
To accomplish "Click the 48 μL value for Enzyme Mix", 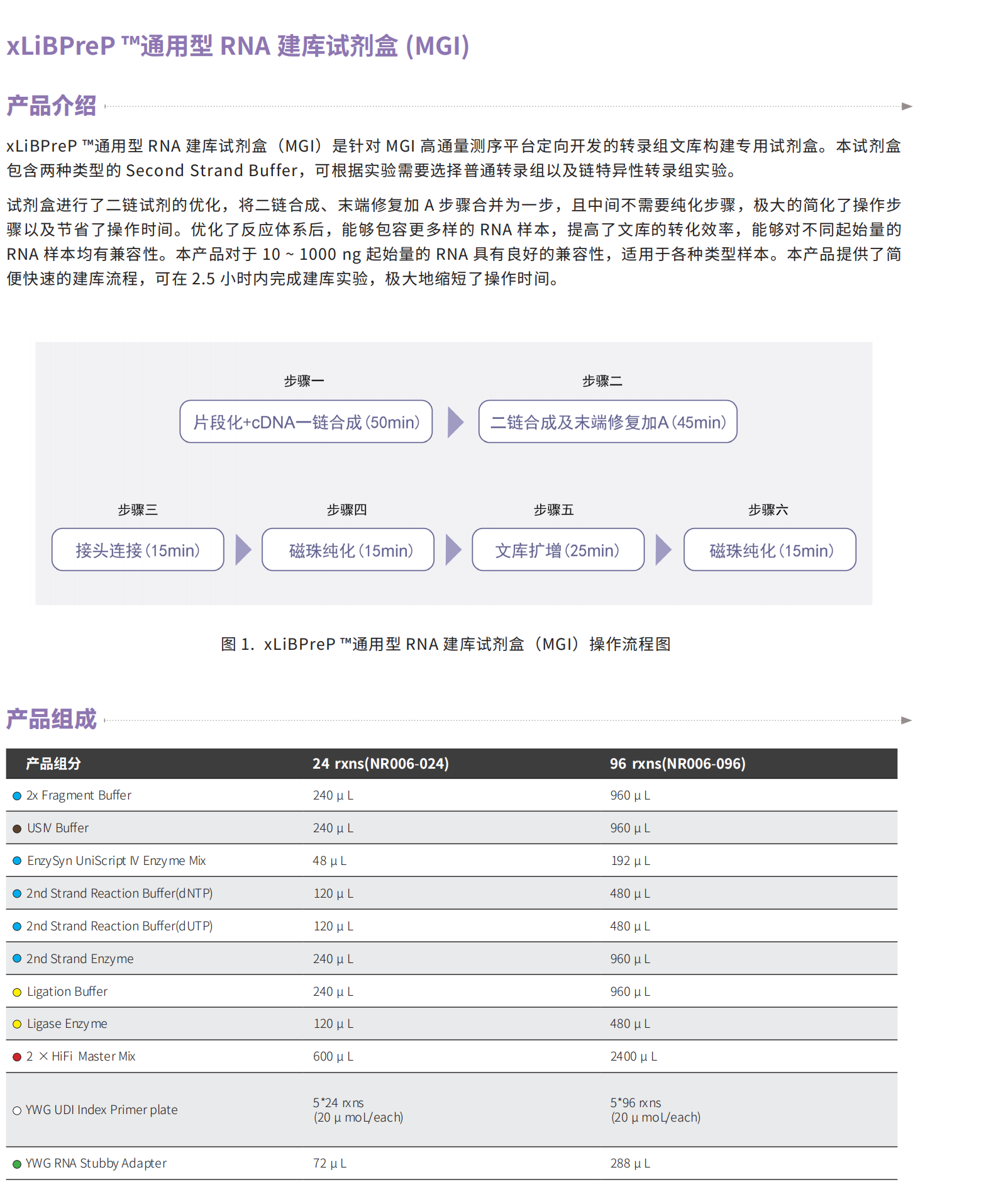I will [x=329, y=861].
